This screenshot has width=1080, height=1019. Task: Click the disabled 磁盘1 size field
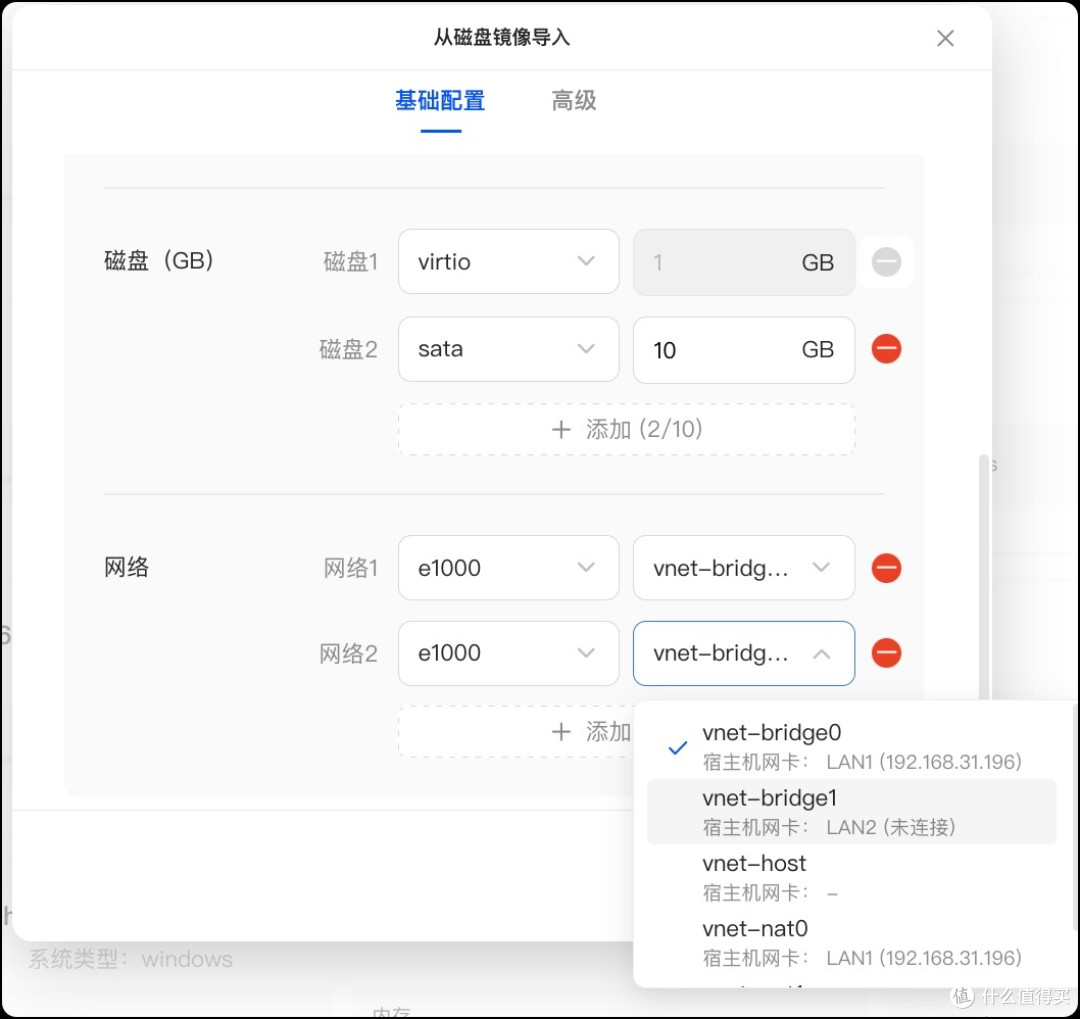(744, 262)
